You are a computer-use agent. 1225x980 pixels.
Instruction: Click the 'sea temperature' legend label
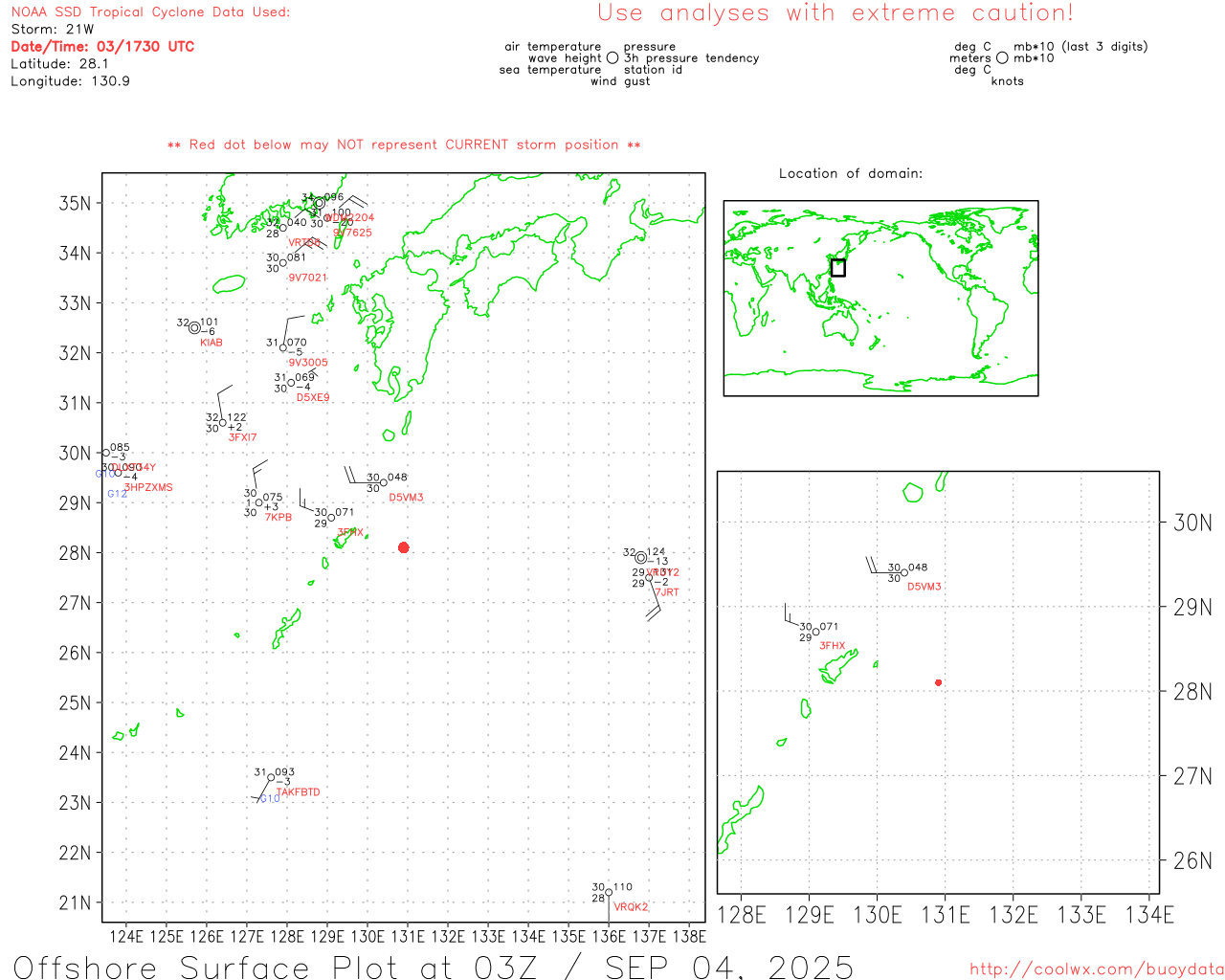(x=550, y=70)
